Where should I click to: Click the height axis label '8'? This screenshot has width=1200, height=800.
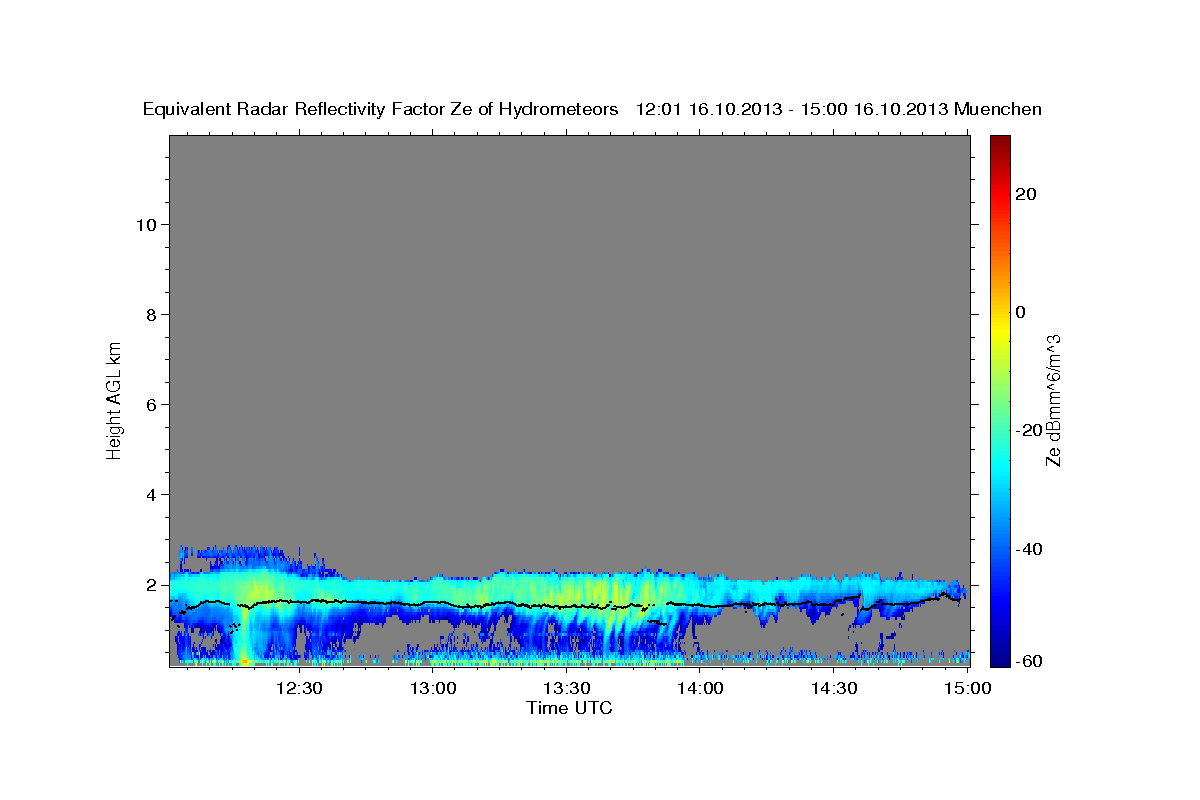pos(151,314)
